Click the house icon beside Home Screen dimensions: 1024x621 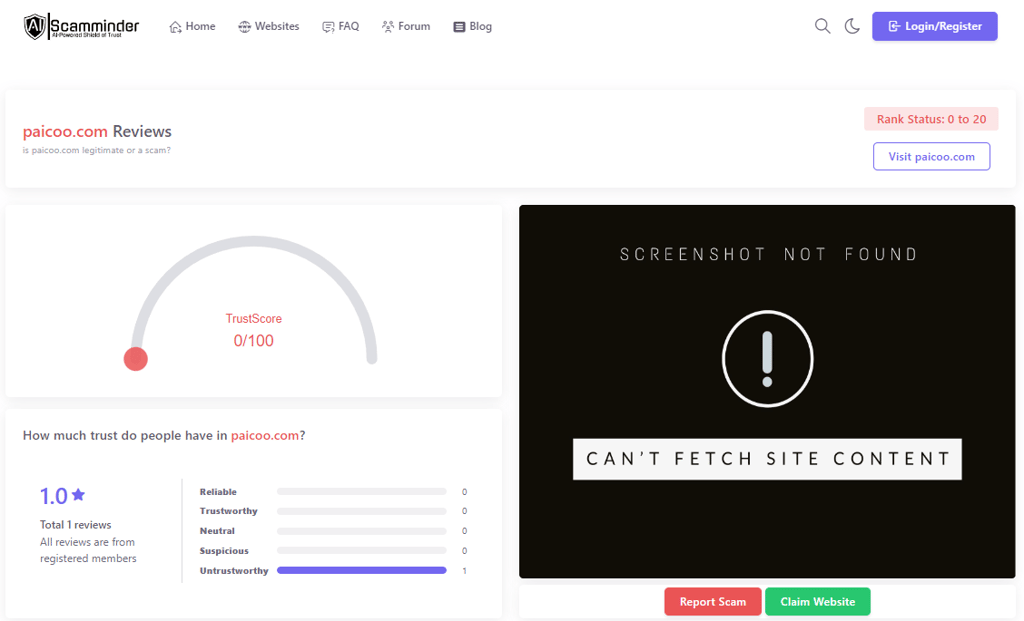click(x=175, y=27)
